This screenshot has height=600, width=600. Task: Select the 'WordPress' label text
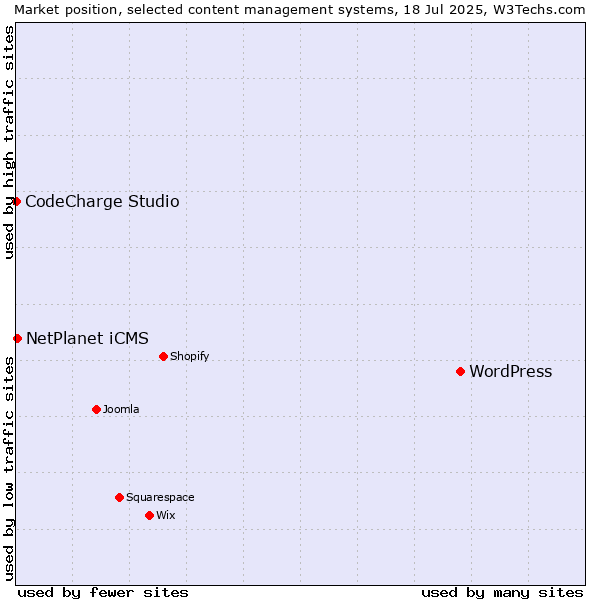click(510, 372)
